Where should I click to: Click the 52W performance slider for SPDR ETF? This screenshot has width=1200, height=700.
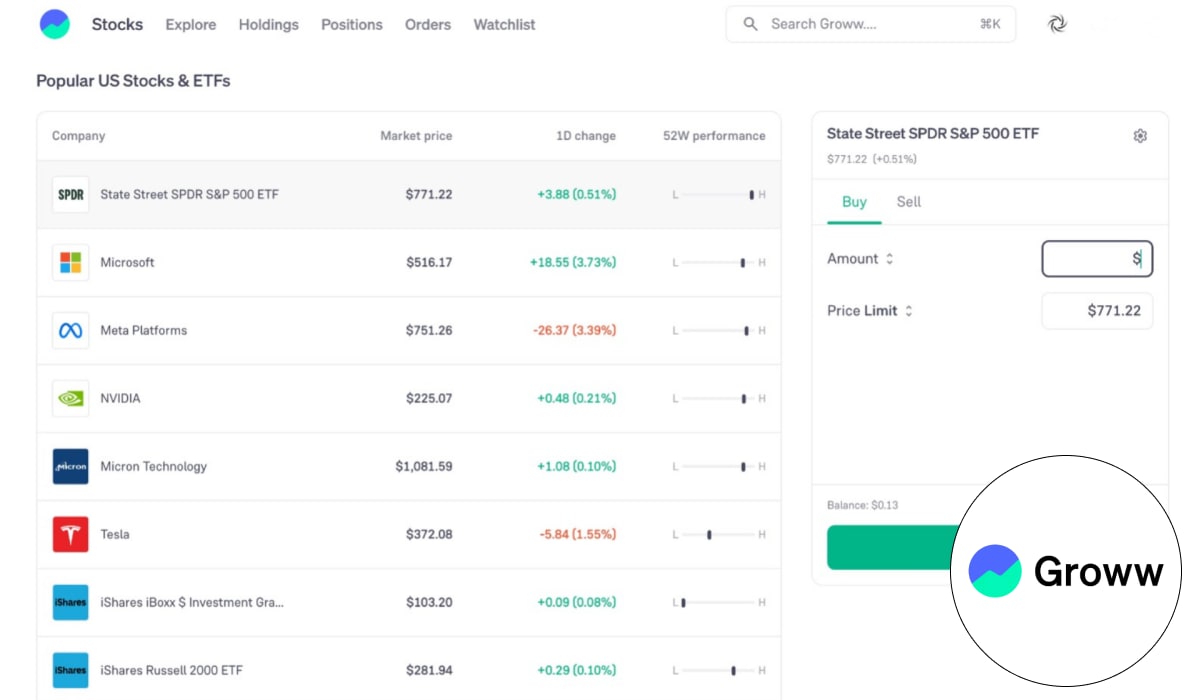tap(720, 195)
